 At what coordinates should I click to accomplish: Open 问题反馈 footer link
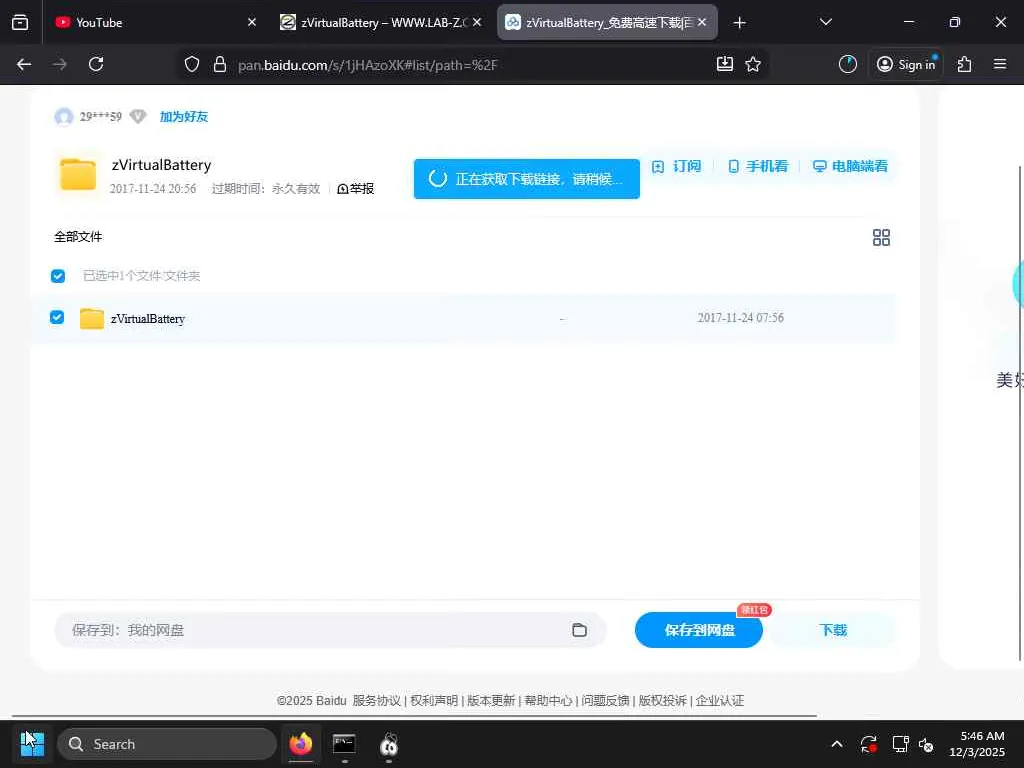(x=605, y=701)
